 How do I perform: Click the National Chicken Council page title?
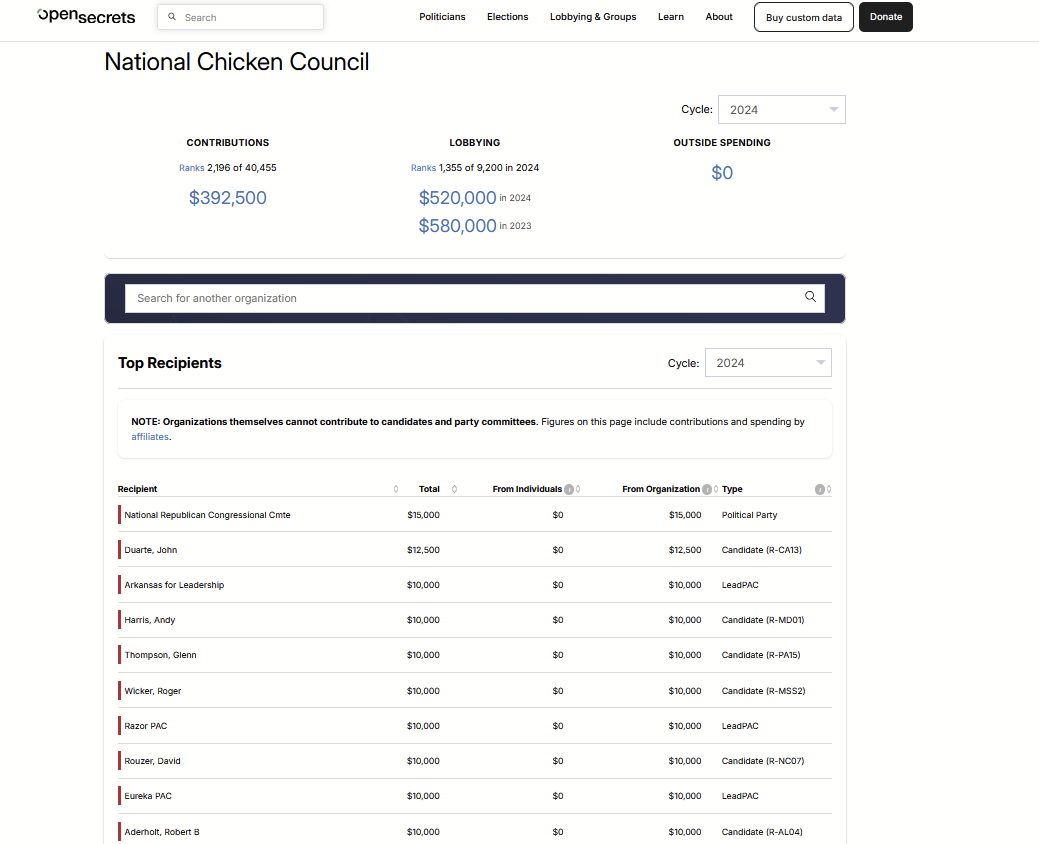(237, 62)
